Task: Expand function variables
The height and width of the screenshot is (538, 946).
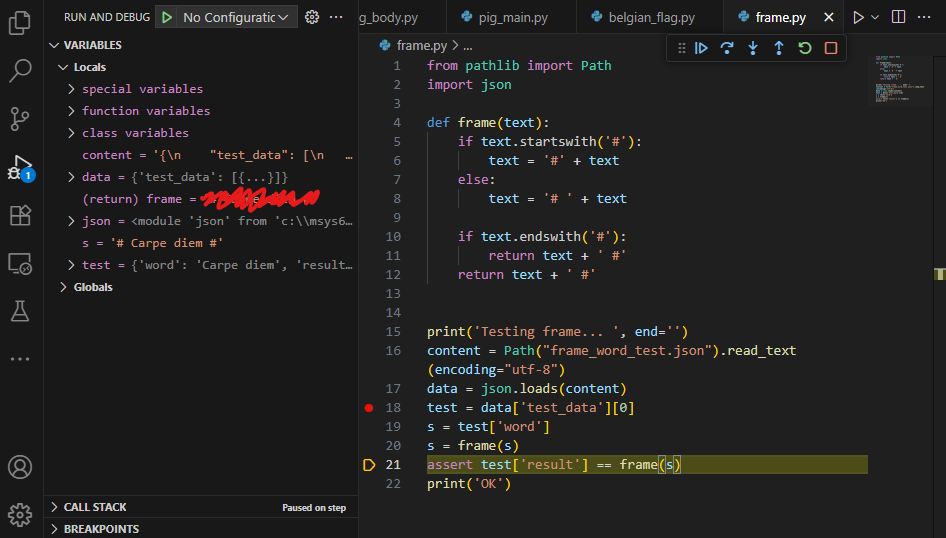Action: pos(72,111)
